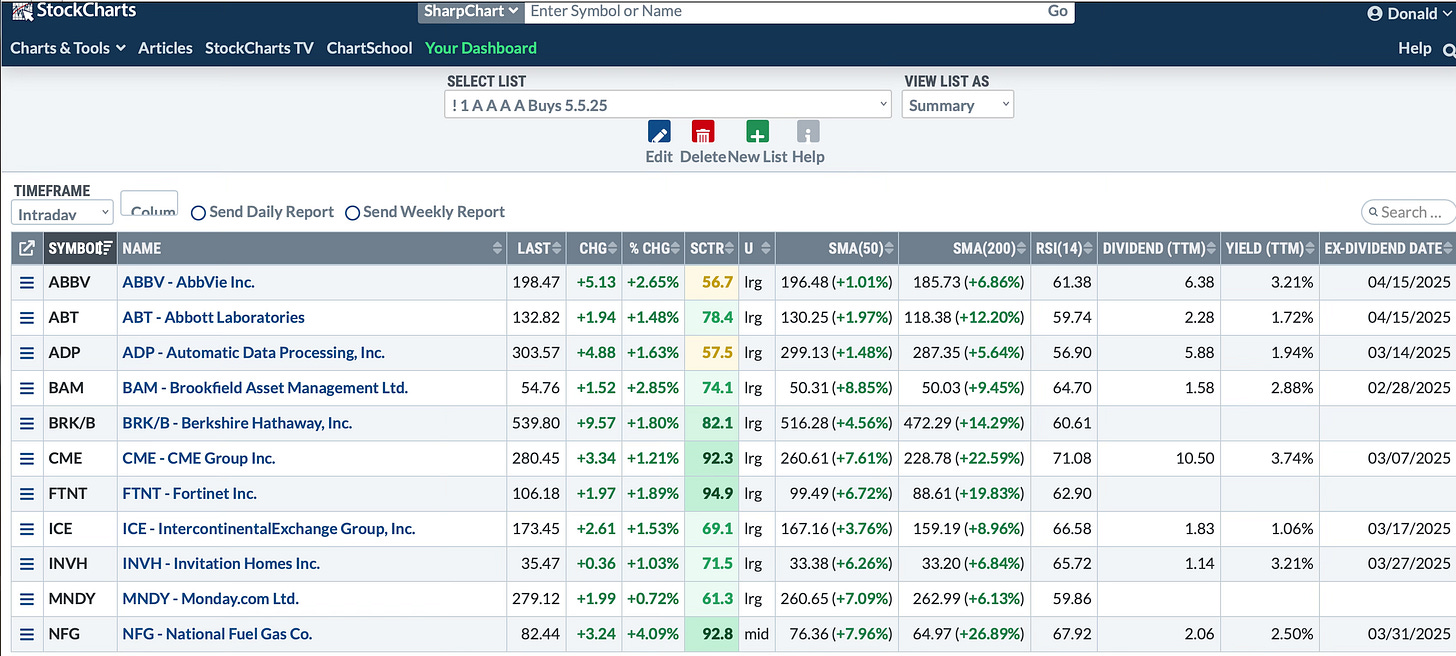Image resolution: width=1456 pixels, height=656 pixels.
Task: Open the ChartSchool menu item
Action: (369, 48)
